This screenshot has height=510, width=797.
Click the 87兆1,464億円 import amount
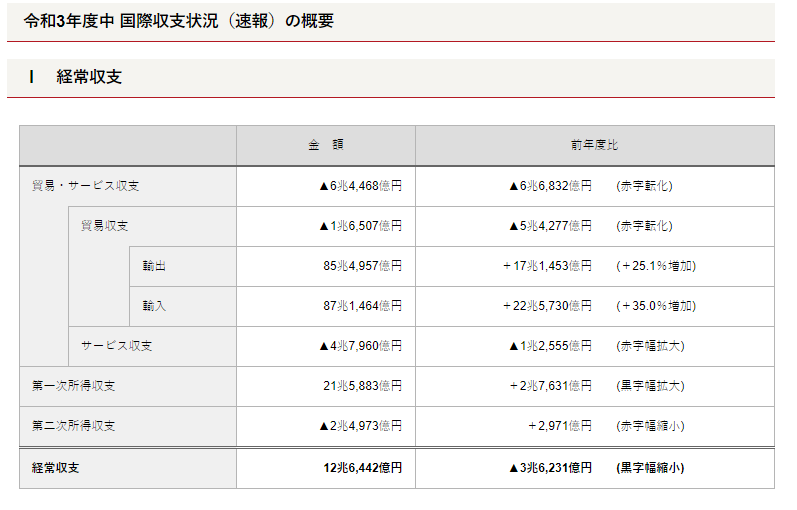pyautogui.click(x=362, y=306)
